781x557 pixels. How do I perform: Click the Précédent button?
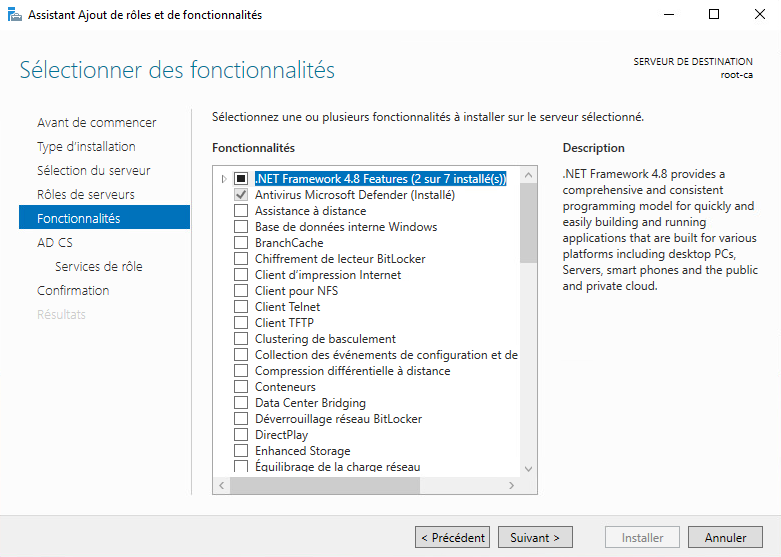coord(452,537)
